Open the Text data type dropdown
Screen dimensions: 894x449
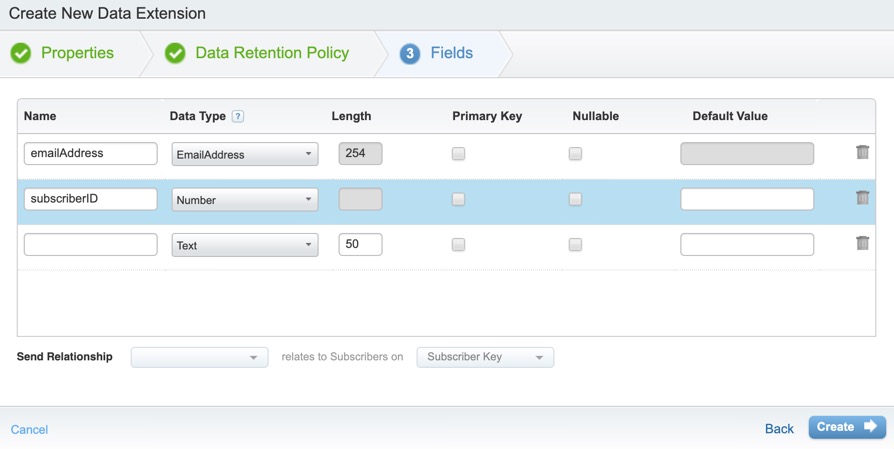(x=245, y=245)
